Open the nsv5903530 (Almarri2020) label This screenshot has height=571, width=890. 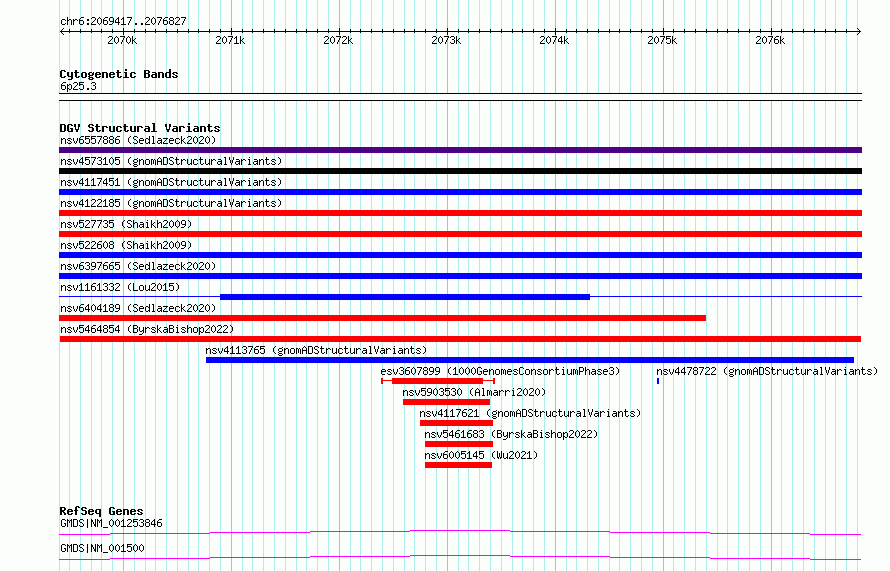[474, 392]
